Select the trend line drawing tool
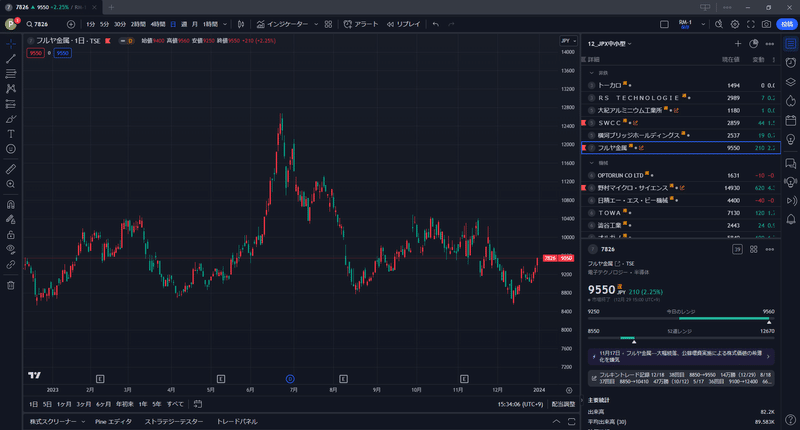The width and height of the screenshot is (800, 430). [x=11, y=59]
